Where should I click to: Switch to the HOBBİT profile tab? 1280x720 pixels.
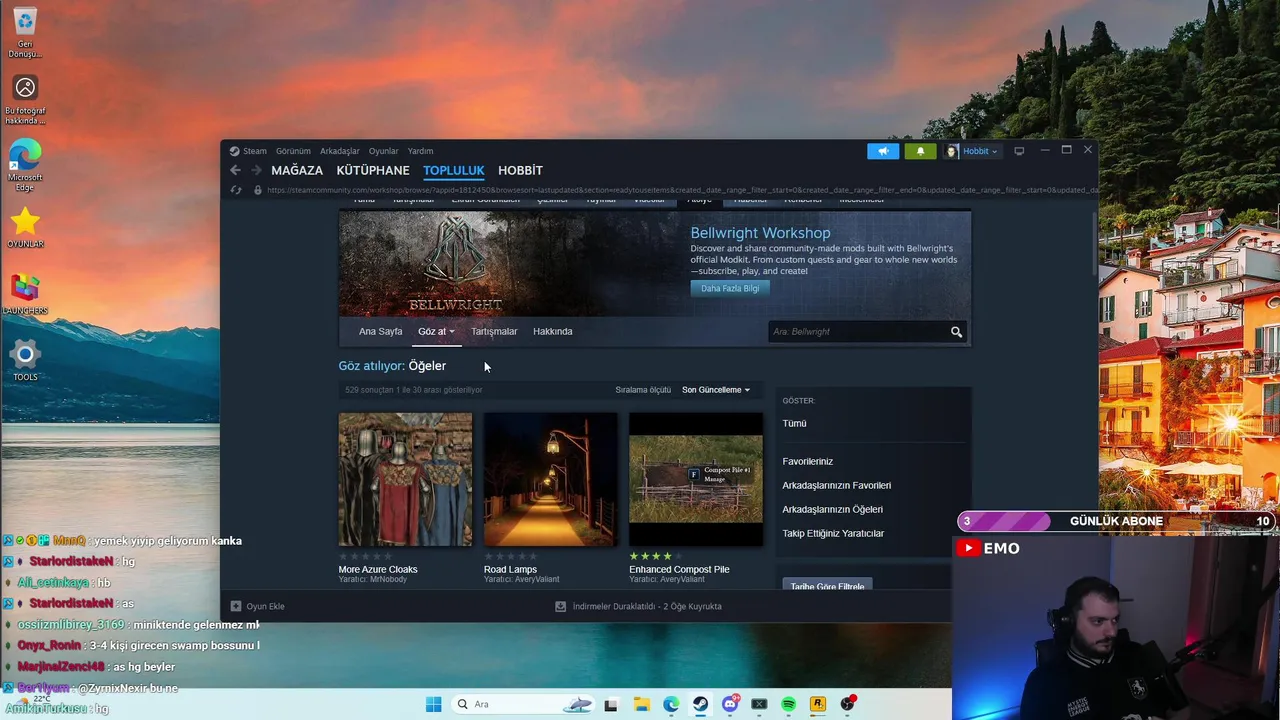coord(520,170)
